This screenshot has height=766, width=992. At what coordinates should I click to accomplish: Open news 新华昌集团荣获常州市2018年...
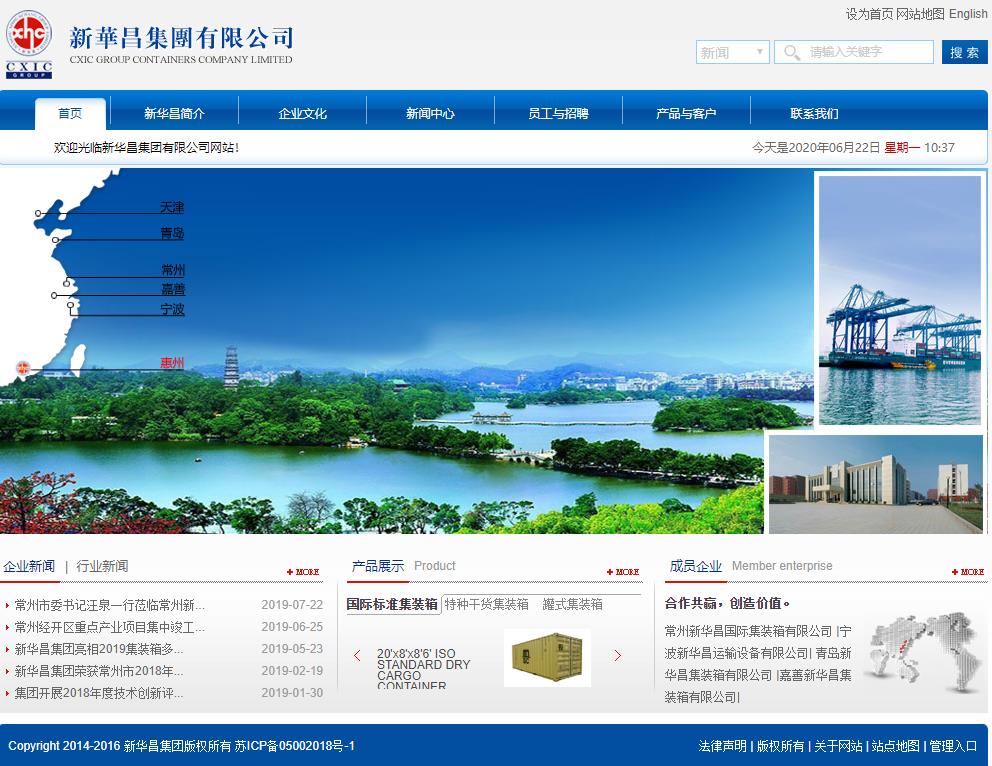(x=99, y=670)
